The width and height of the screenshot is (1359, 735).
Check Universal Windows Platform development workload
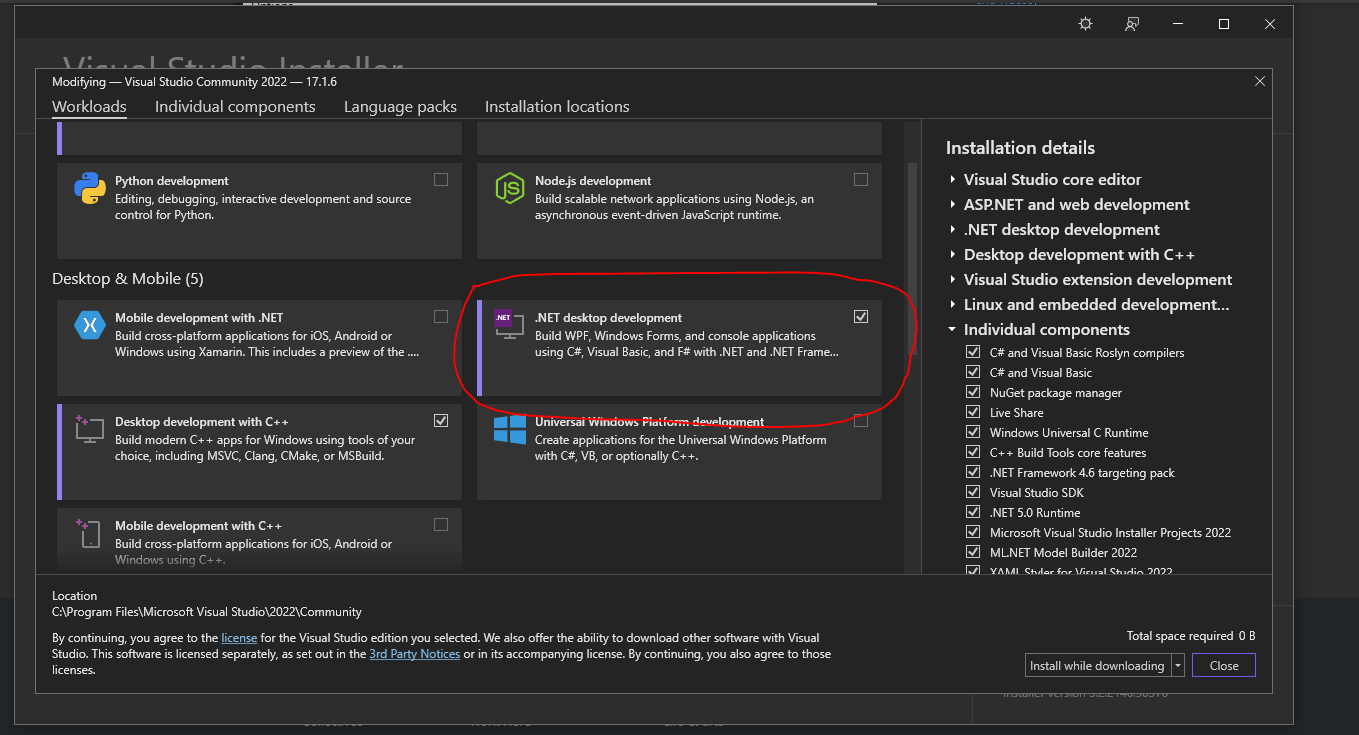tap(861, 421)
